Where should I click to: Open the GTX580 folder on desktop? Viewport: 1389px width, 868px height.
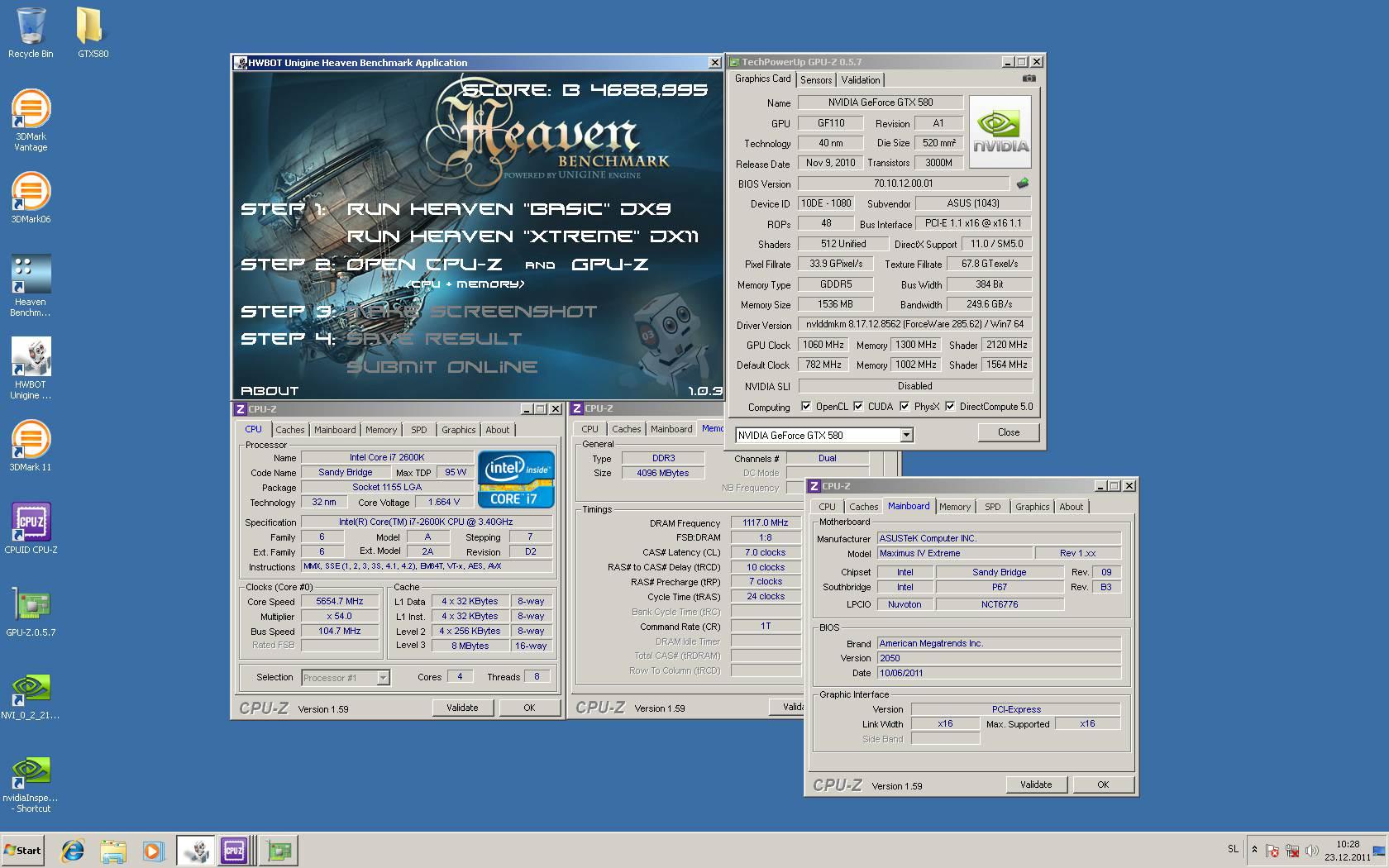[93, 33]
